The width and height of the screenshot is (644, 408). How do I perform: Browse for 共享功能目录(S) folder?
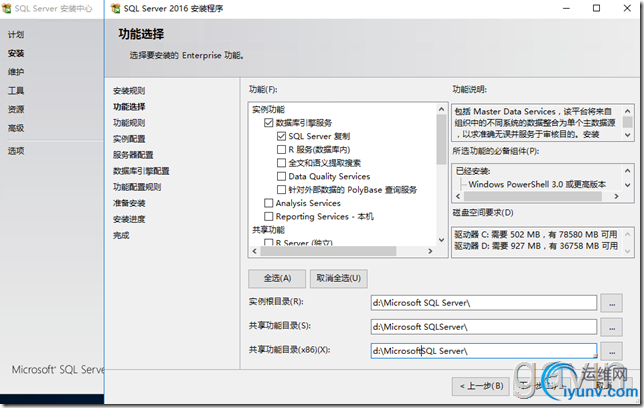612,327
